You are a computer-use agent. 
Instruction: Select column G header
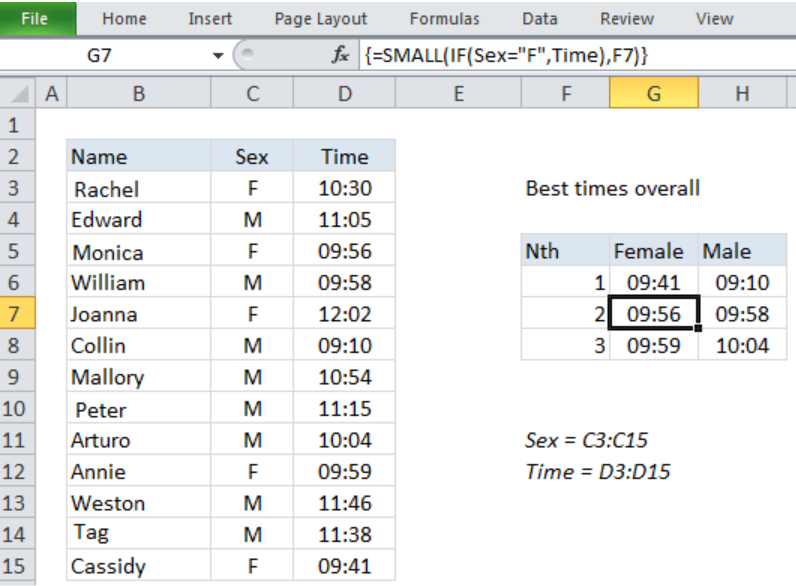tap(654, 93)
